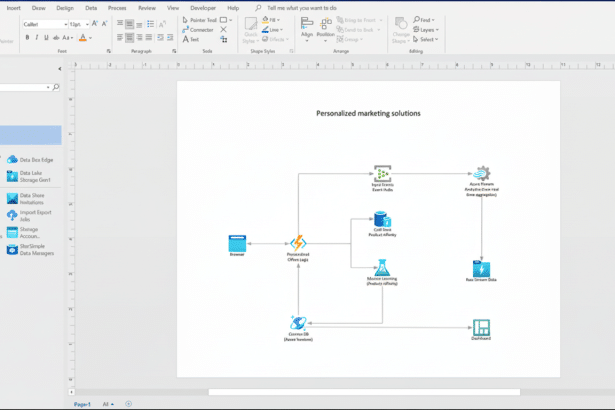This screenshot has height=410, width=615.
Task: Decrease font size with small A
Action: (x=105, y=24)
